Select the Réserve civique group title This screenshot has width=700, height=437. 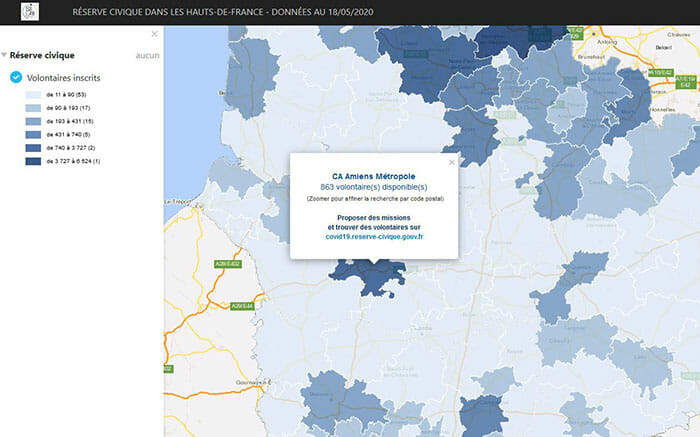tap(42, 56)
